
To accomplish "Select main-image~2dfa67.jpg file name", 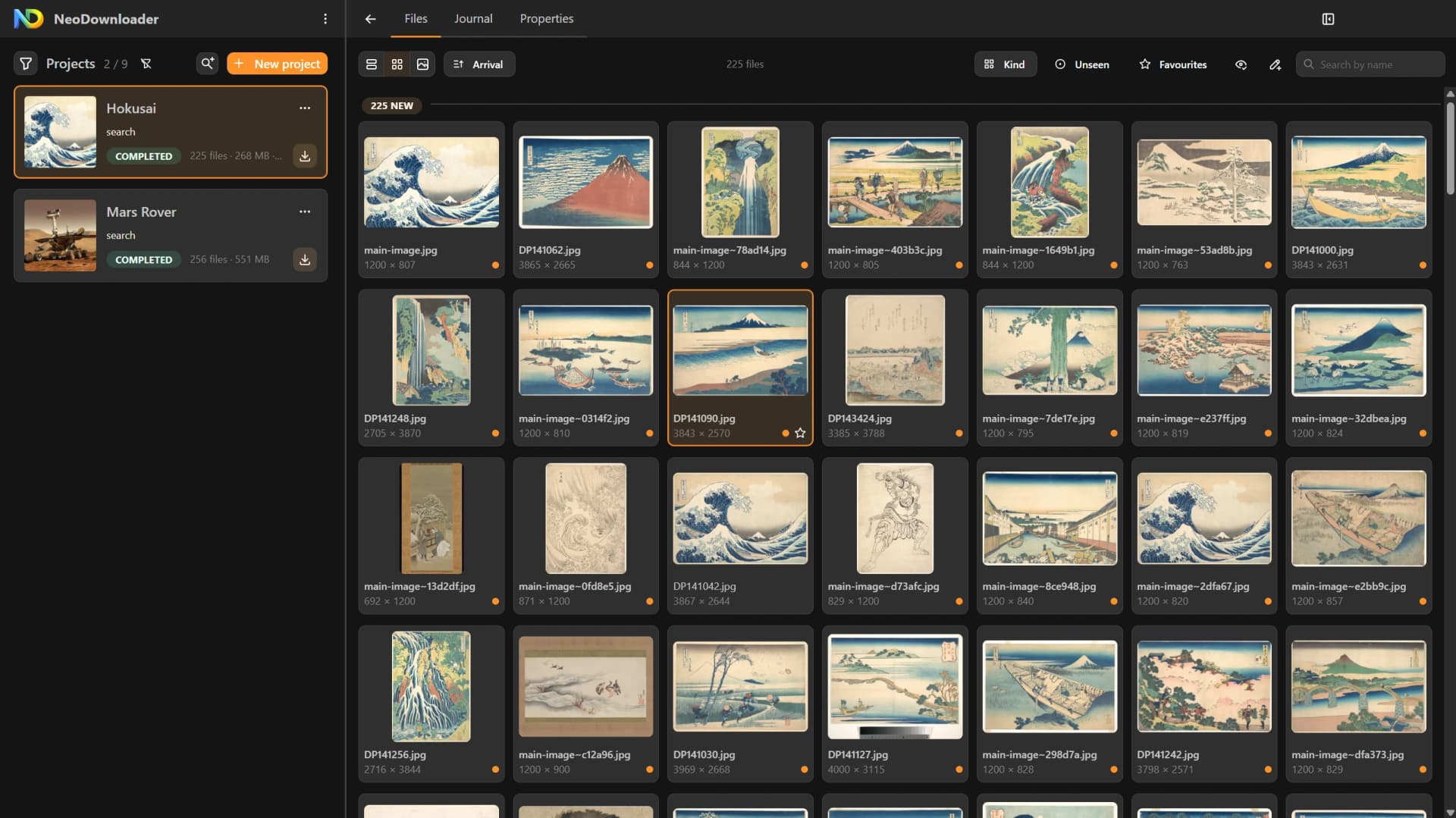I will 1193,587.
